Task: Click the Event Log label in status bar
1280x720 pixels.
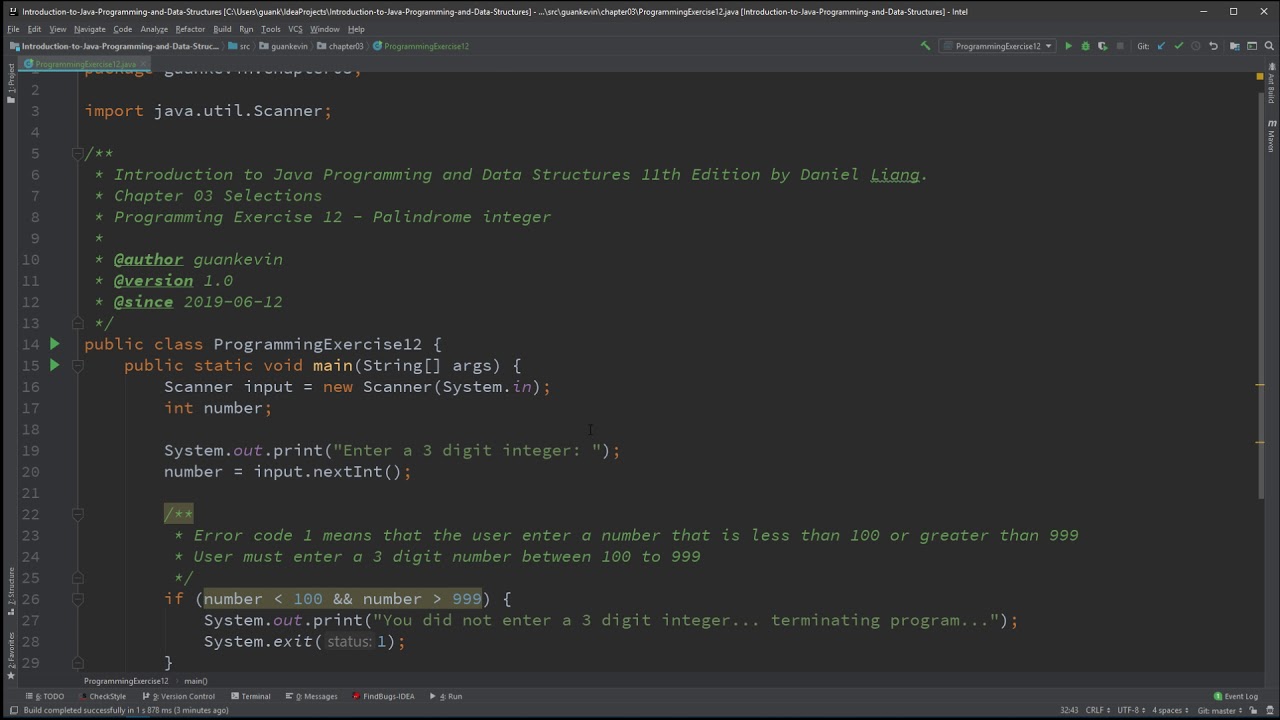Action: point(1241,696)
